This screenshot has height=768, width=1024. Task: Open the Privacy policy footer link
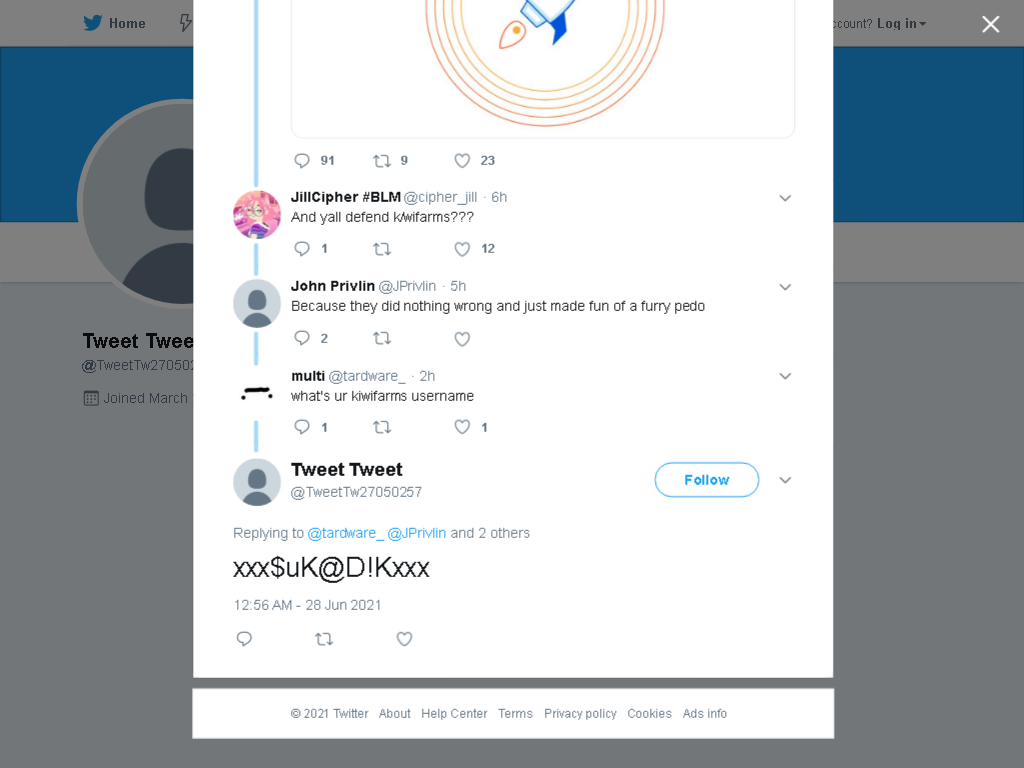coord(580,713)
